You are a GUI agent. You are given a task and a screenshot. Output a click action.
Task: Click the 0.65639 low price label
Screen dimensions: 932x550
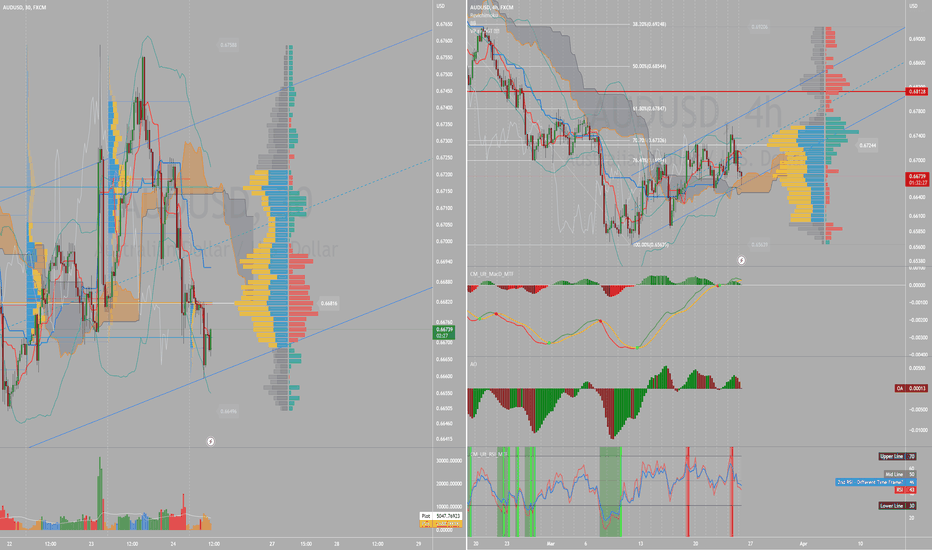click(x=759, y=244)
